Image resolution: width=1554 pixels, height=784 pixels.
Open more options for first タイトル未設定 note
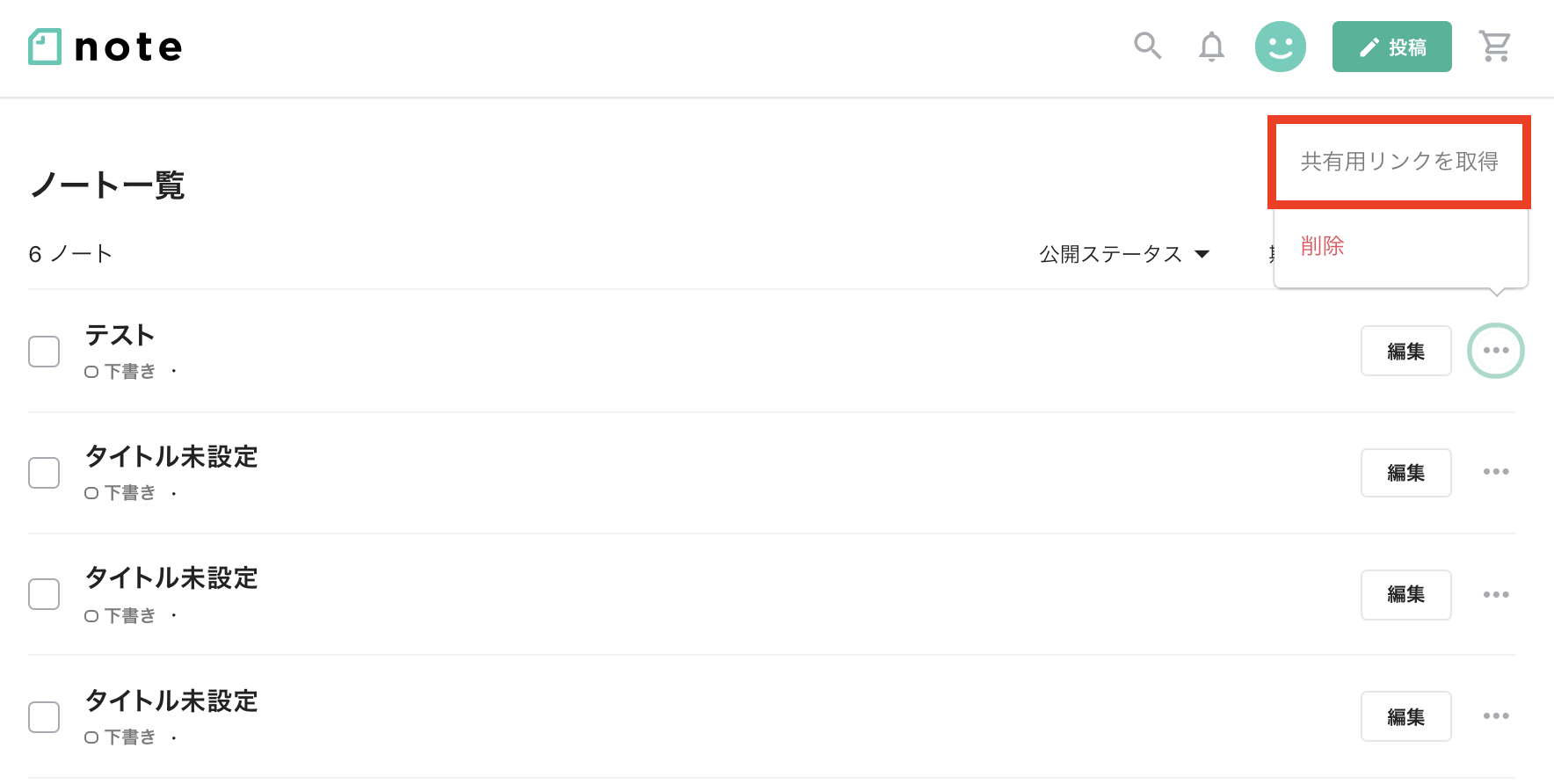coord(1496,472)
